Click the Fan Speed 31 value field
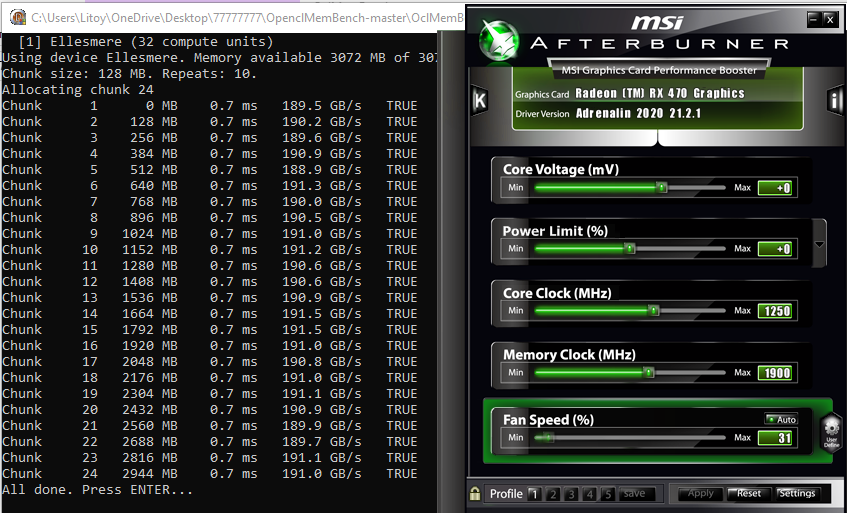Image resolution: width=847 pixels, height=513 pixels. [775, 438]
